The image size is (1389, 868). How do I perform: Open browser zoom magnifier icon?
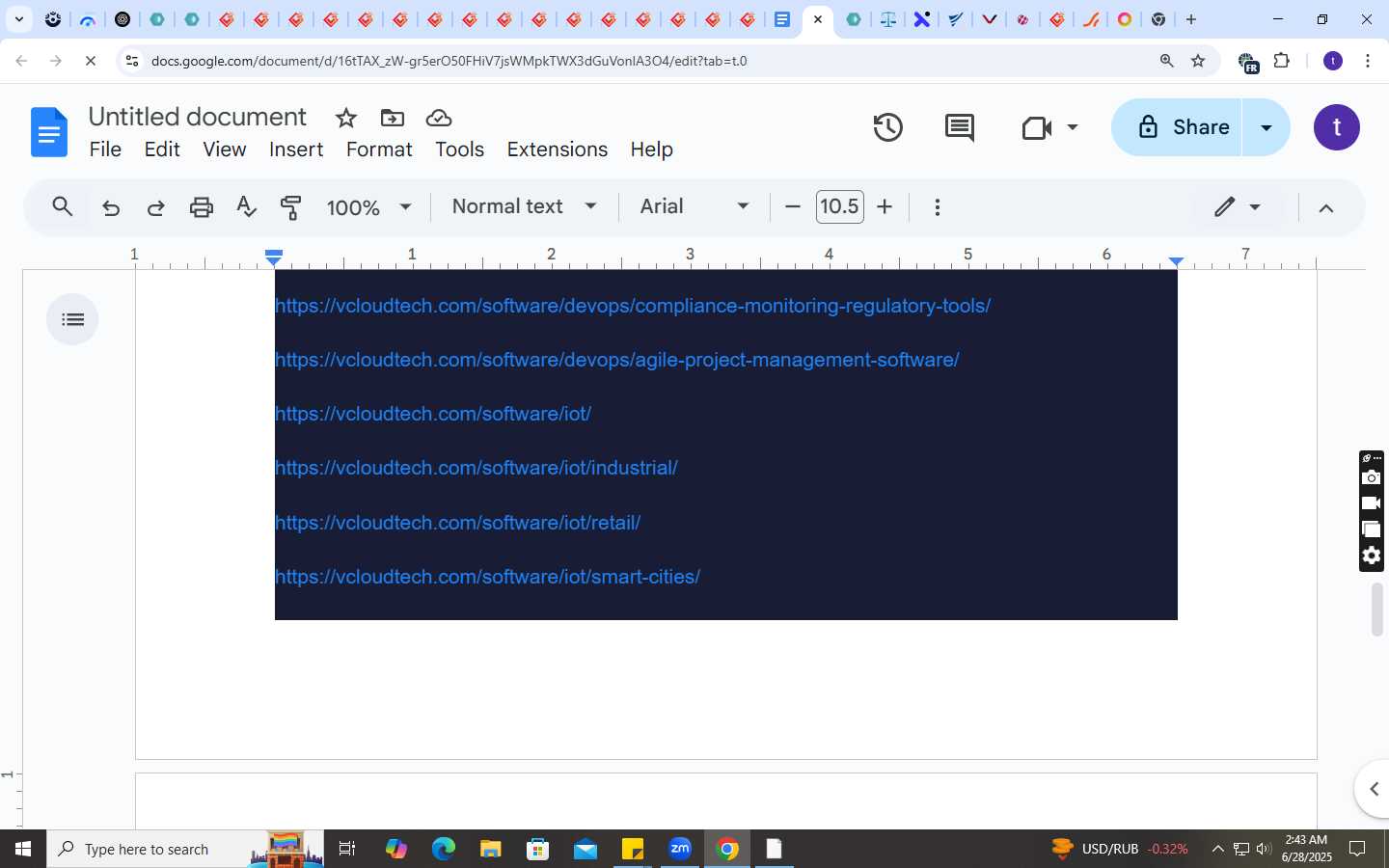pos(1166,61)
